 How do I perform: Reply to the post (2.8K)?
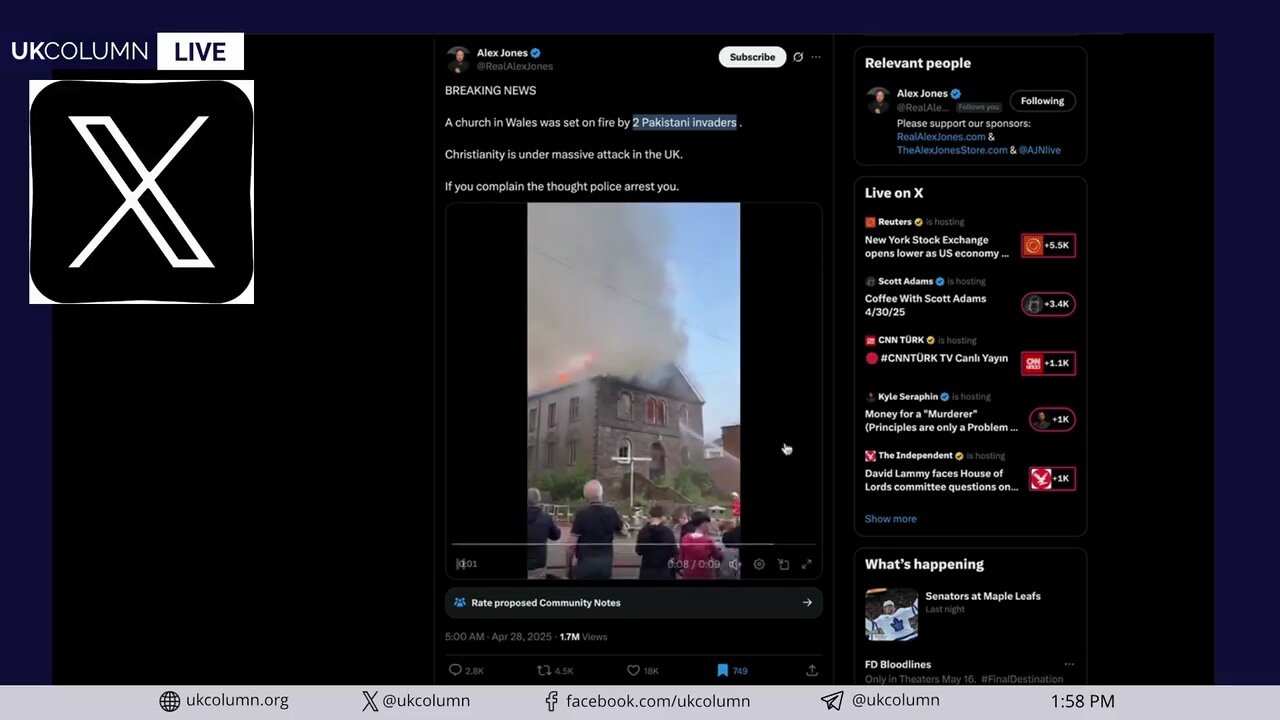466,670
